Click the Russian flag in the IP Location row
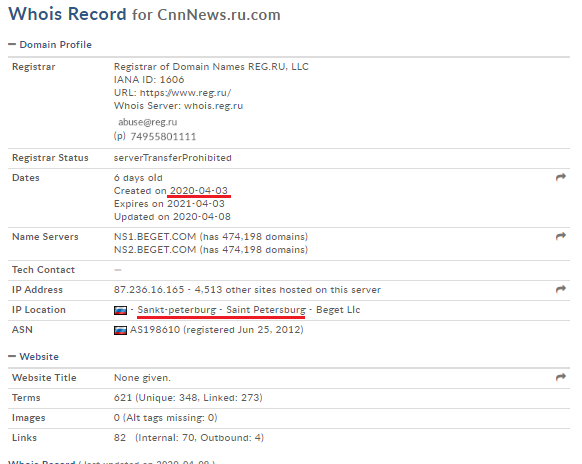 120,310
